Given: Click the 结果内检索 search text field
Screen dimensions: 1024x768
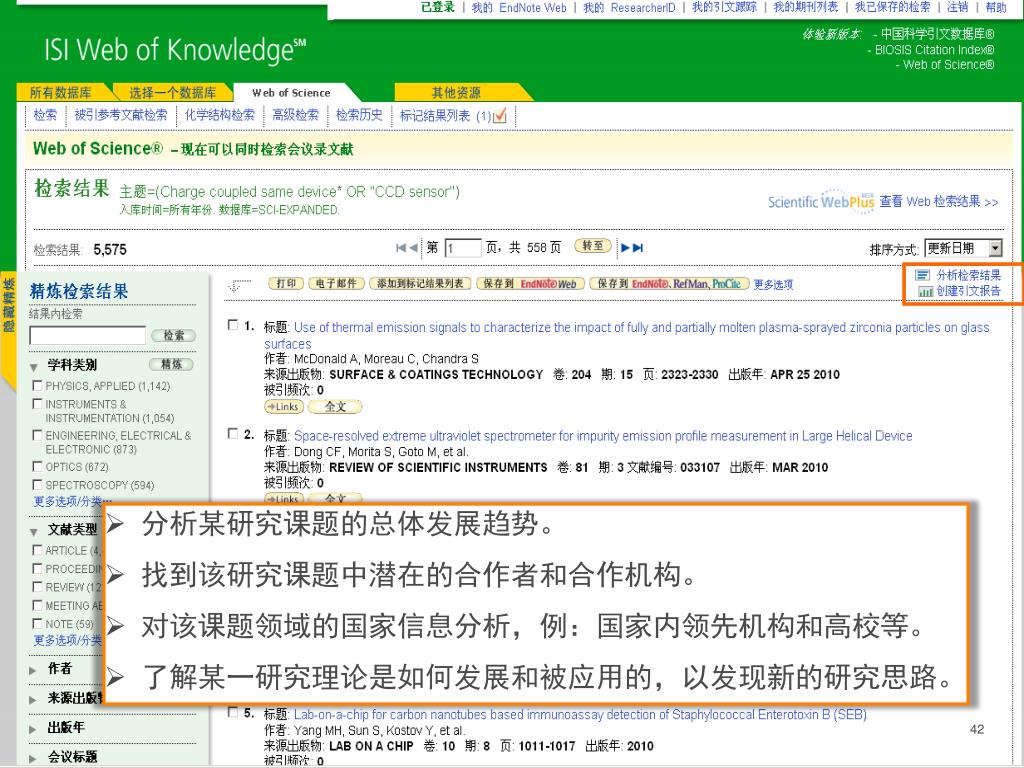Looking at the screenshot, I should 88,336.
